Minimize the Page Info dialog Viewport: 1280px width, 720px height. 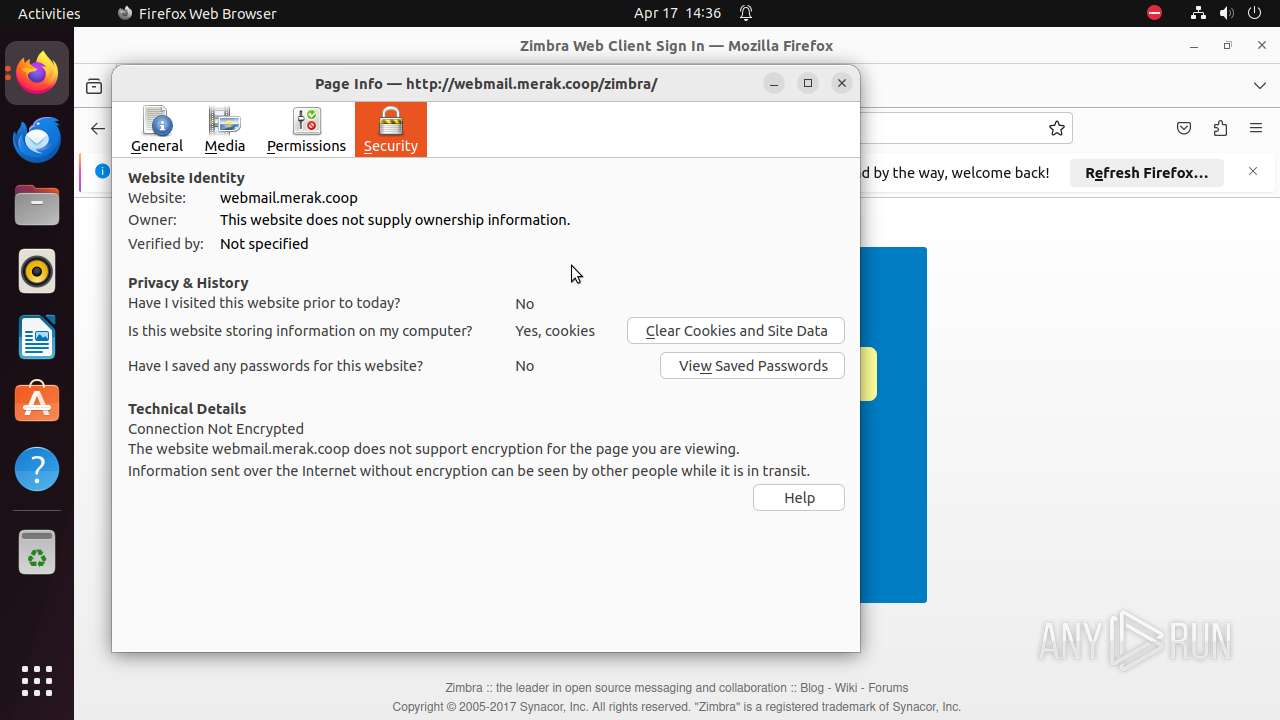(774, 83)
